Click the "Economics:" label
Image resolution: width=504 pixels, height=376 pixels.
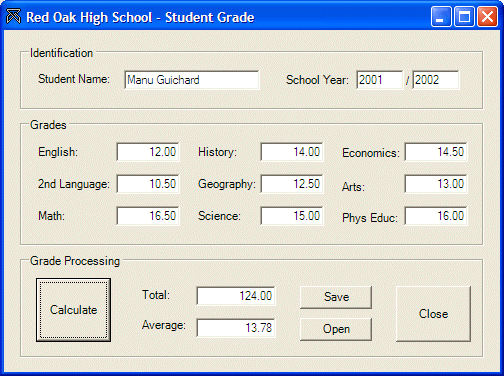pyautogui.click(x=371, y=153)
